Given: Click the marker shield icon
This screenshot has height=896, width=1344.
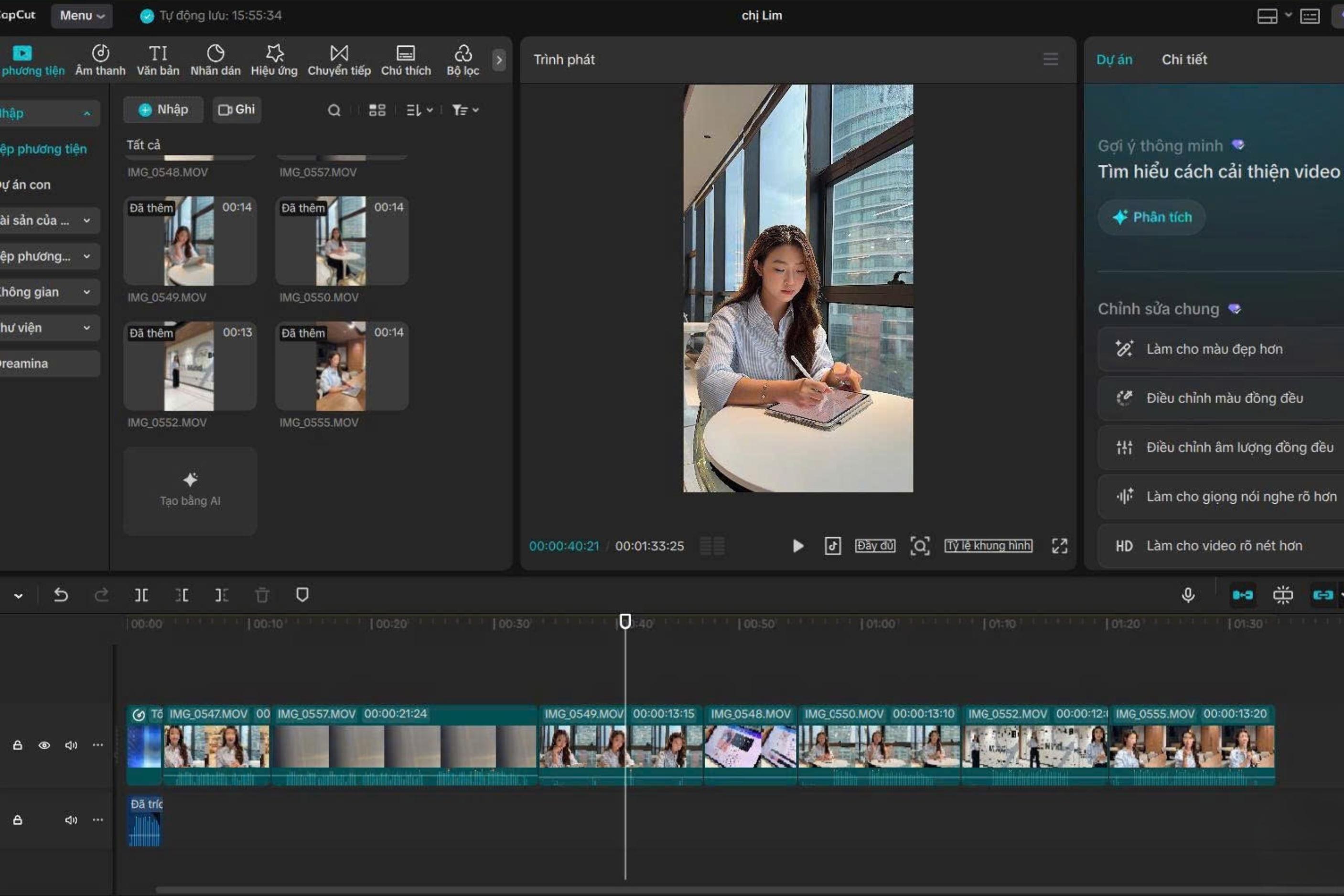Looking at the screenshot, I should click(x=302, y=595).
